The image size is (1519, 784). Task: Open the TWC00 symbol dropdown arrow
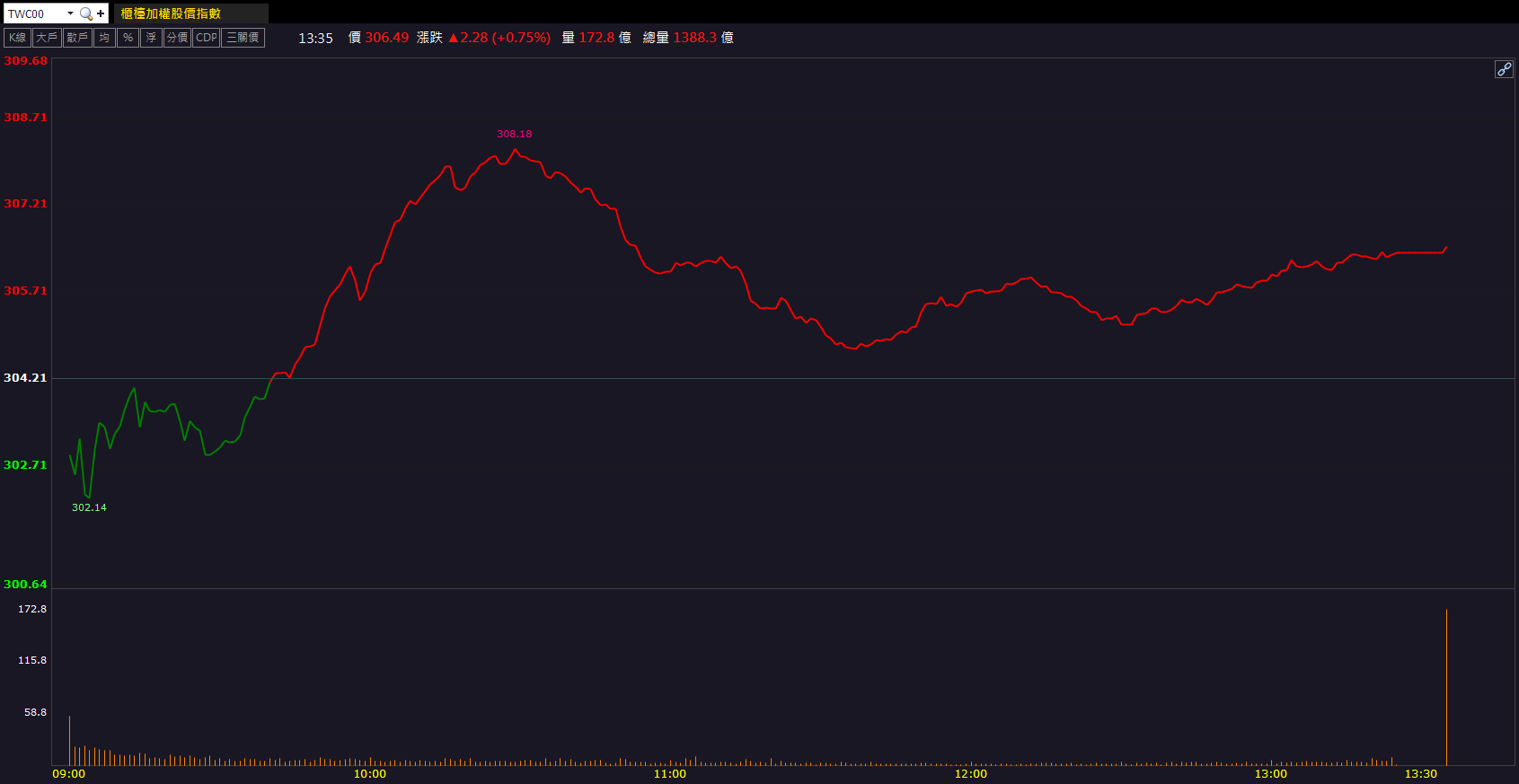coord(70,13)
